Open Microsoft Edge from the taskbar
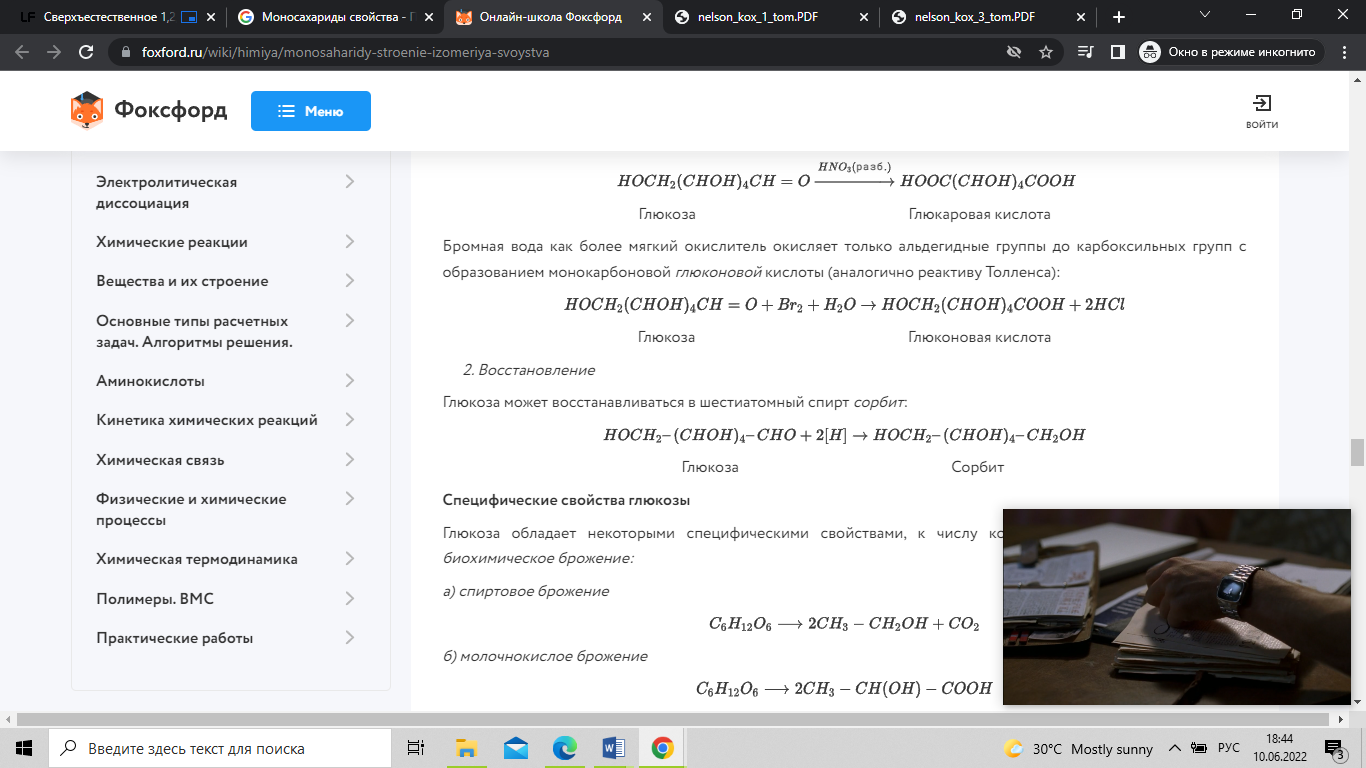The image size is (1366, 768). tap(564, 748)
